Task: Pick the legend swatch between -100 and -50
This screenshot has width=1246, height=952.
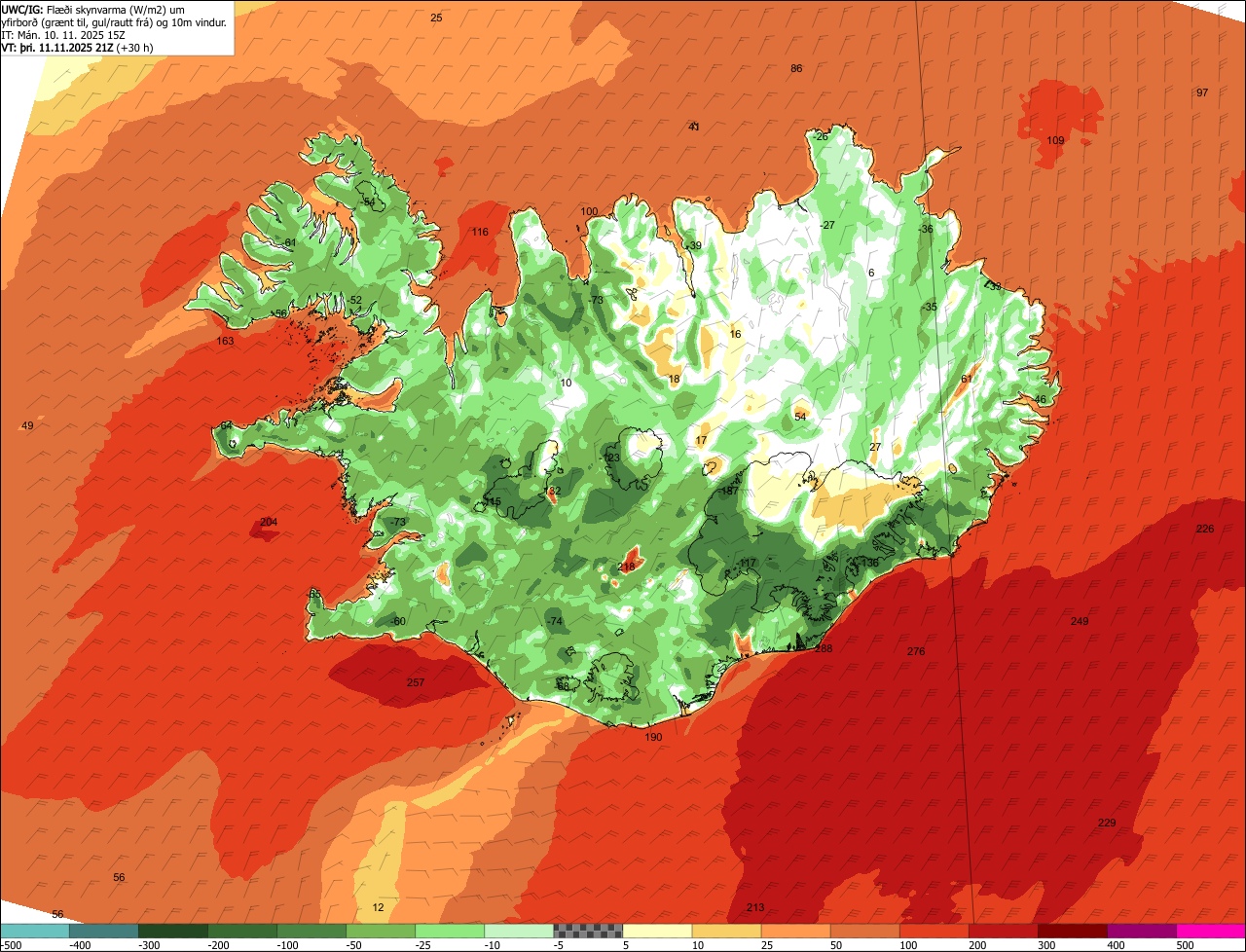Action: [x=311, y=931]
